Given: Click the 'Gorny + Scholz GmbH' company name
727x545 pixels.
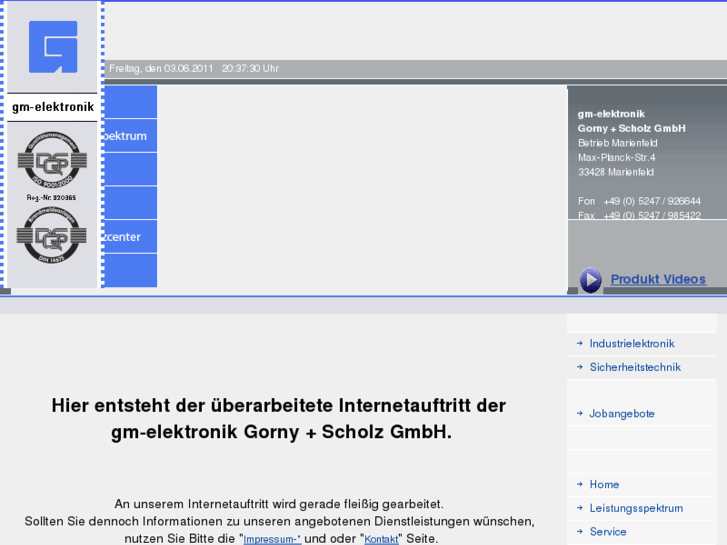Looking at the screenshot, I should point(631,128).
